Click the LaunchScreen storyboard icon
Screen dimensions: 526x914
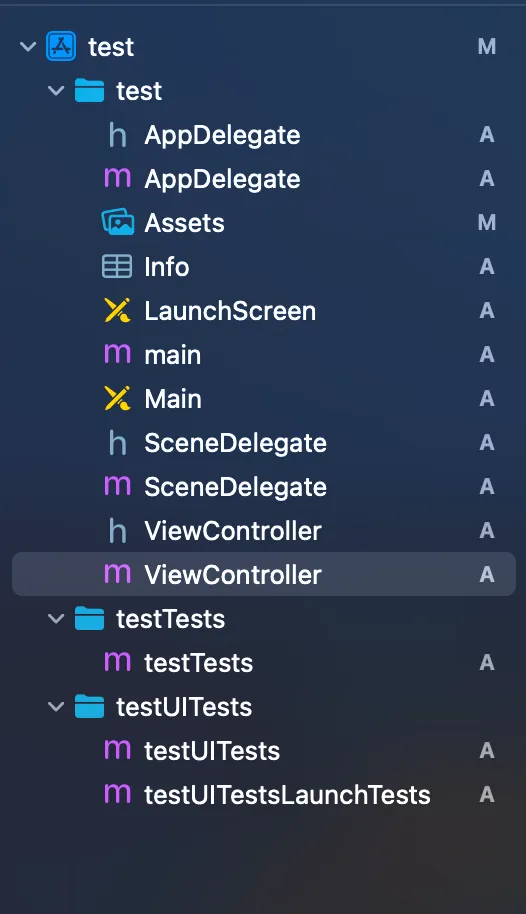point(117,311)
